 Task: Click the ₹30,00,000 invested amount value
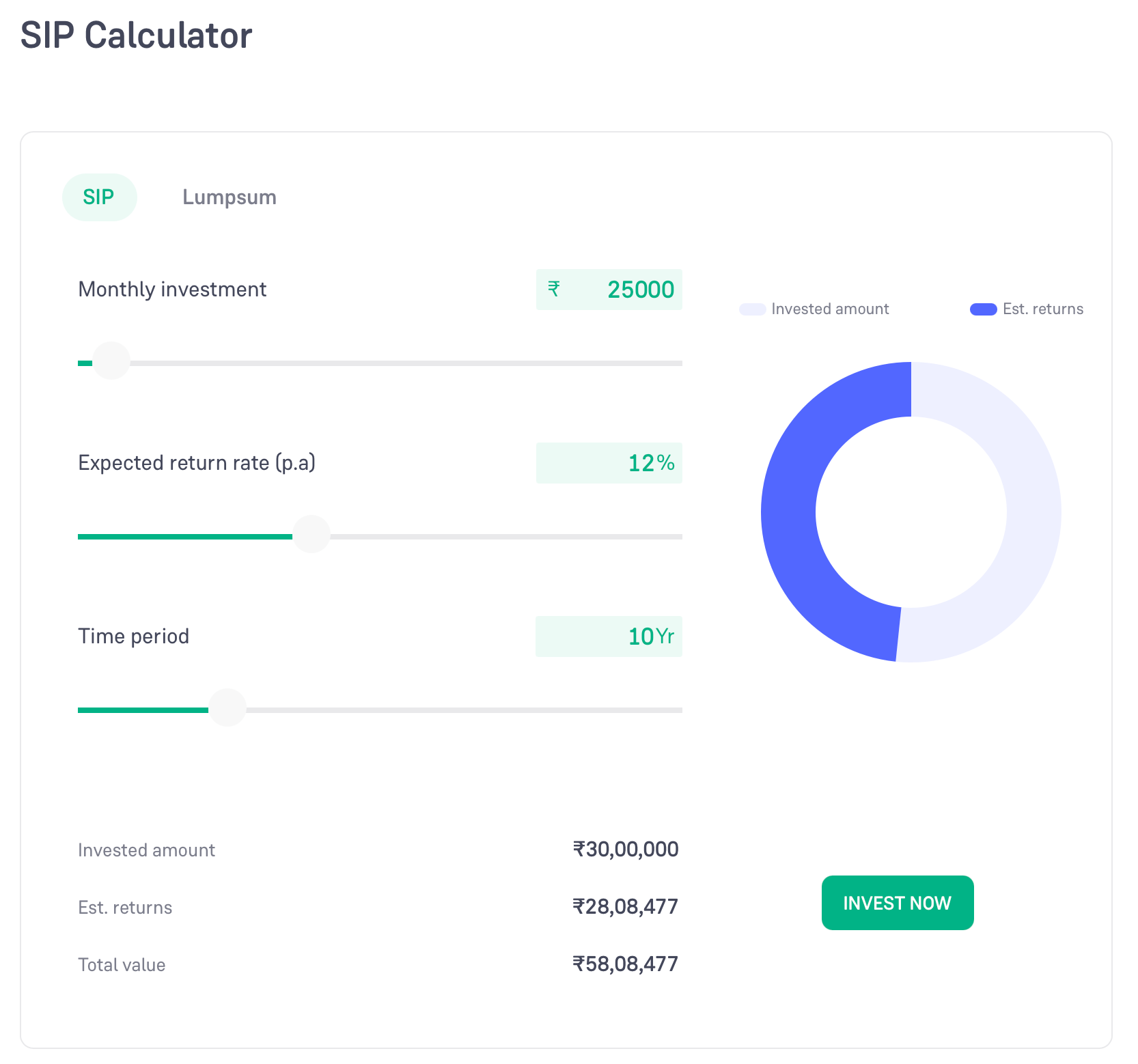tap(625, 850)
